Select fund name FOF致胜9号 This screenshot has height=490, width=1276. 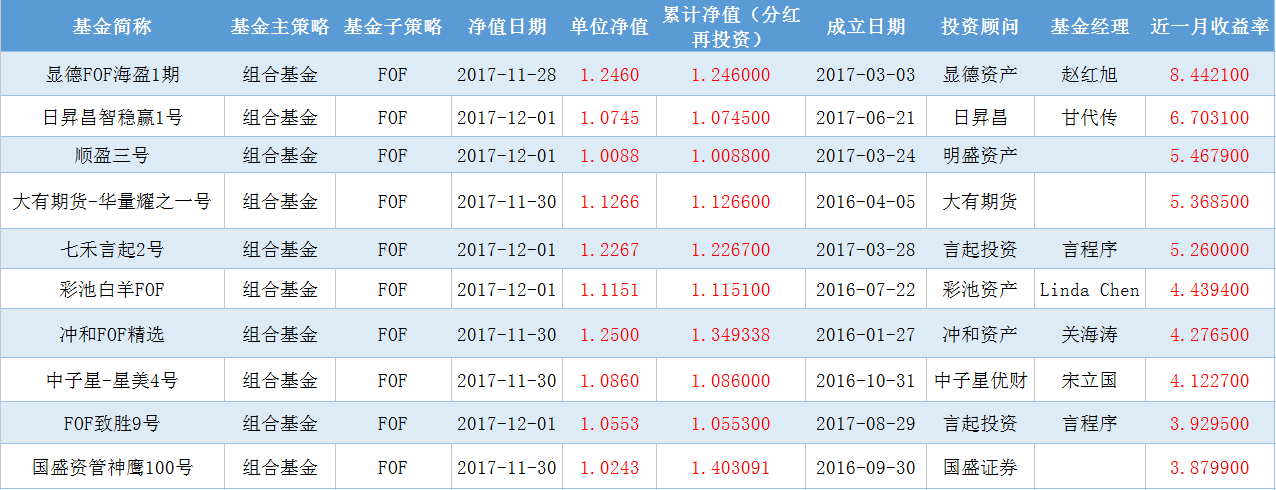pyautogui.click(x=112, y=424)
